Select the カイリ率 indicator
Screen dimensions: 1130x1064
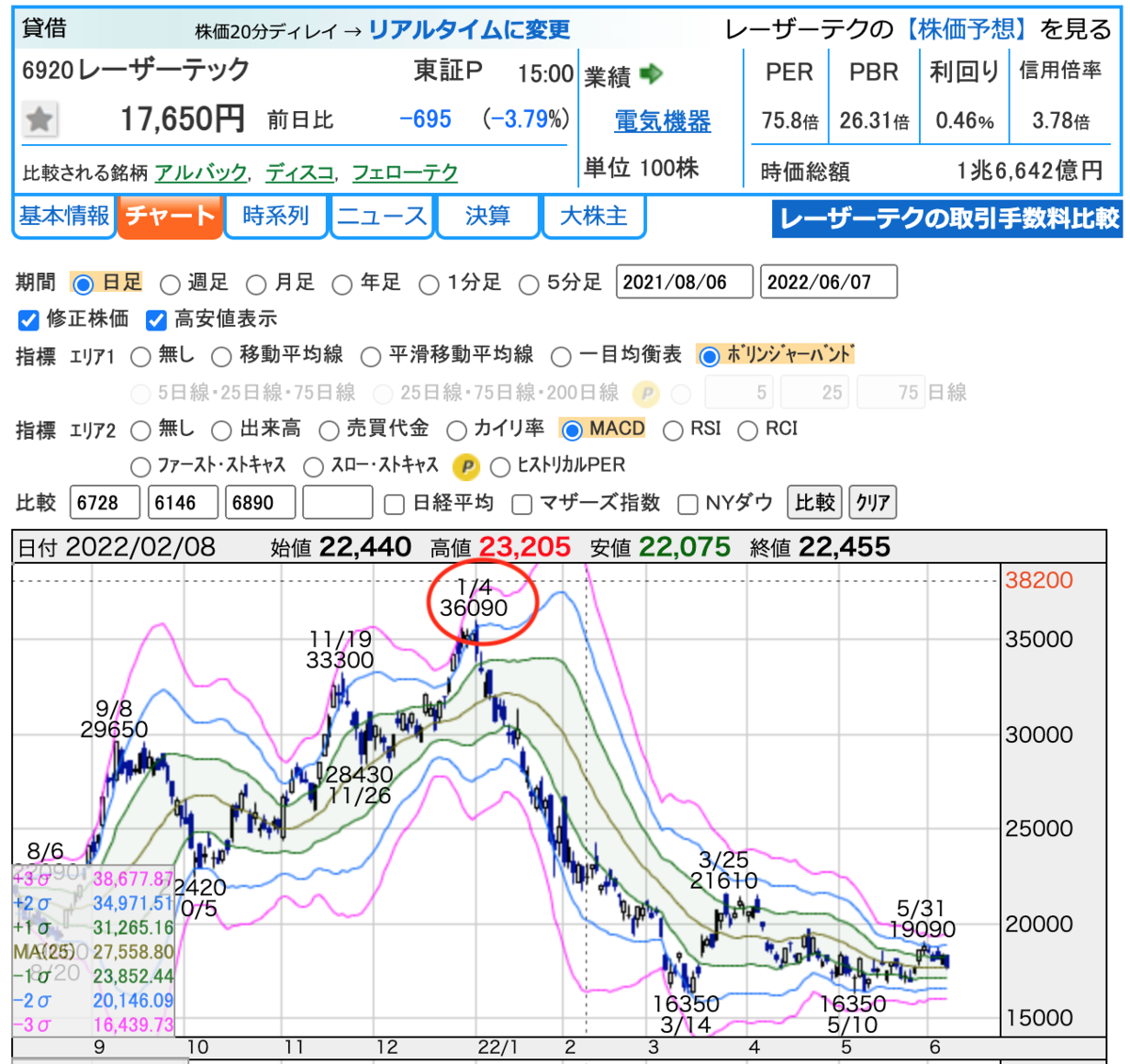(x=457, y=430)
